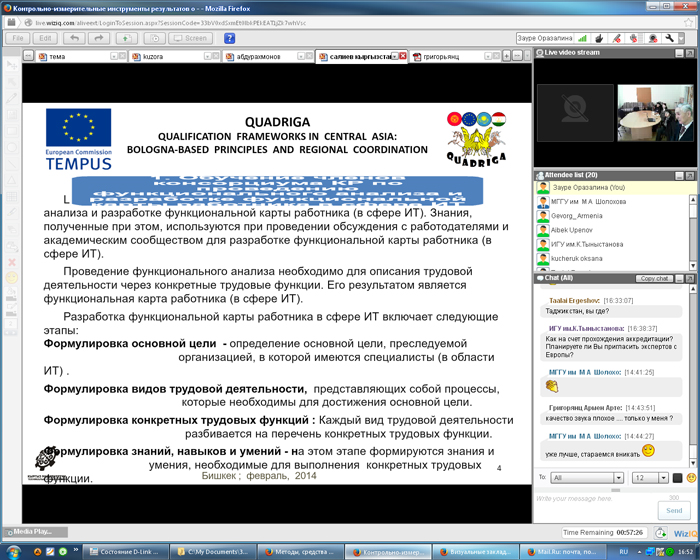Open the stroke color pencil swatch

[x=12, y=309]
